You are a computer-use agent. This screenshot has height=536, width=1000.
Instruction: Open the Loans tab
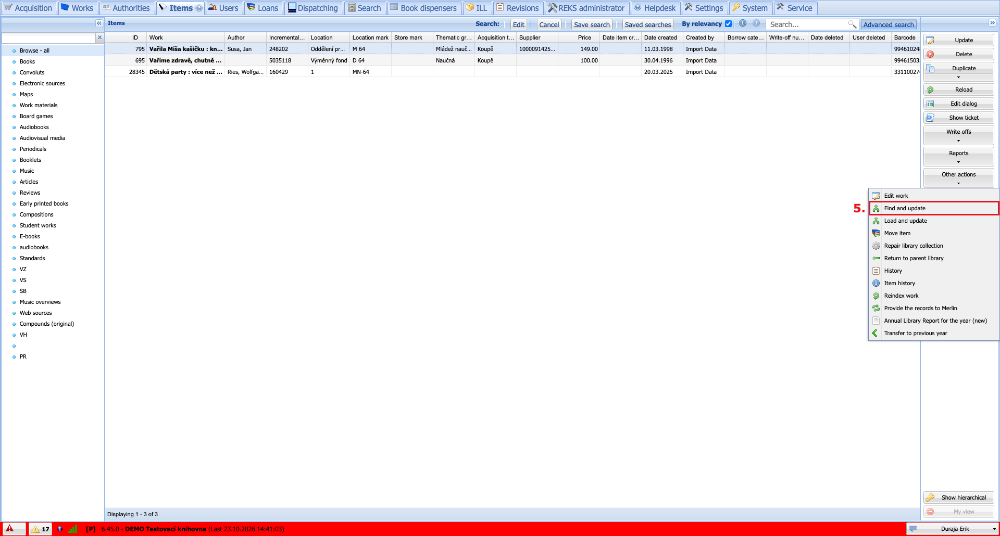(263, 8)
